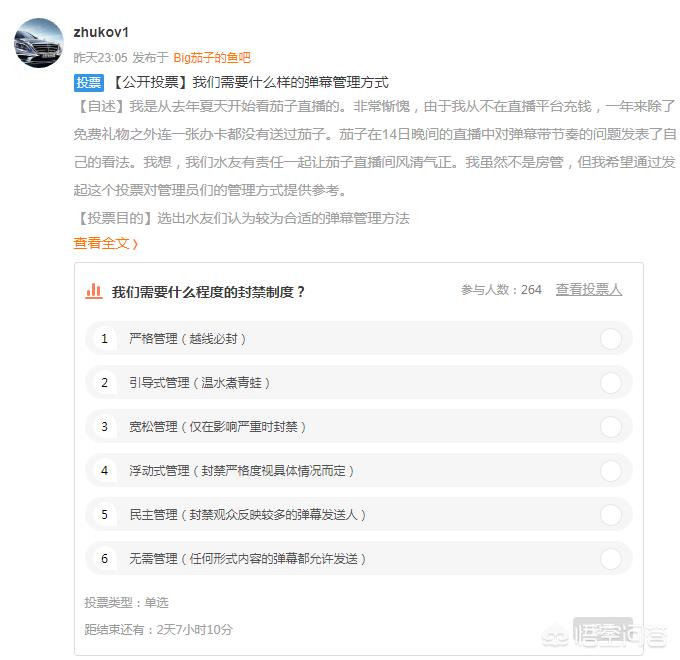Expand full post with 查看全文
The image size is (680, 660).
tap(105, 243)
